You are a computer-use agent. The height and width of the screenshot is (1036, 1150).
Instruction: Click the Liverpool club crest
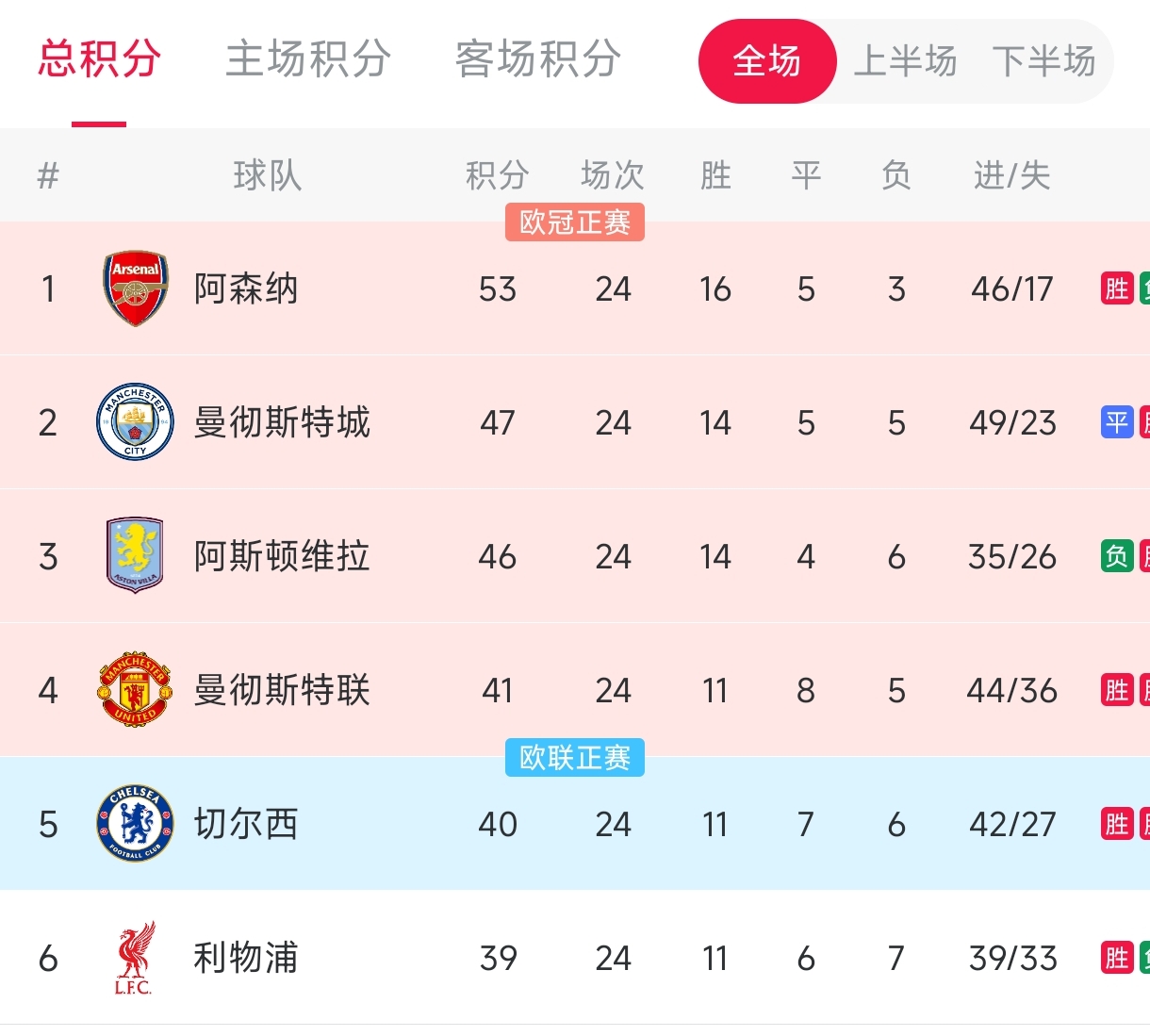(134, 958)
